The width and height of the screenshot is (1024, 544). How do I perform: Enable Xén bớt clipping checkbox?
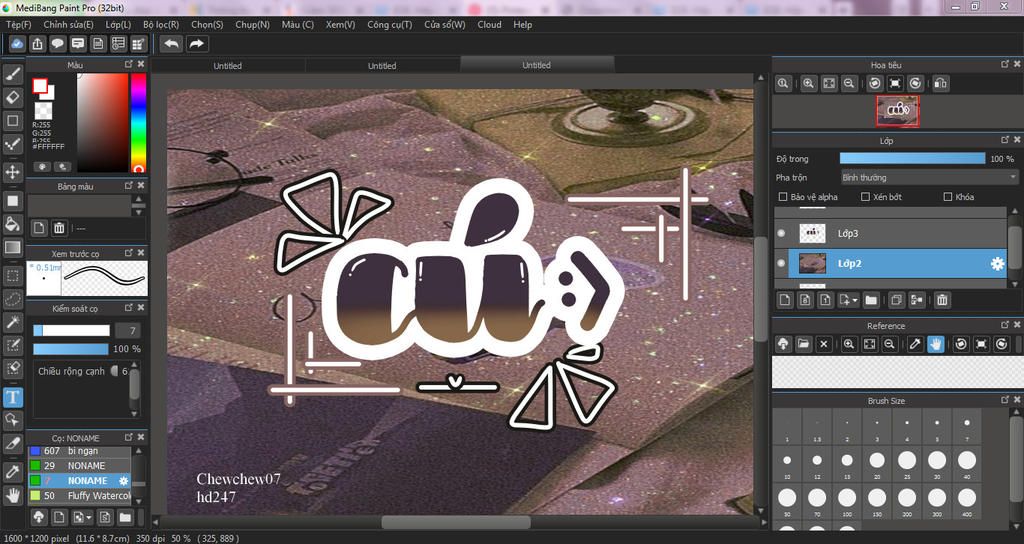(x=865, y=197)
